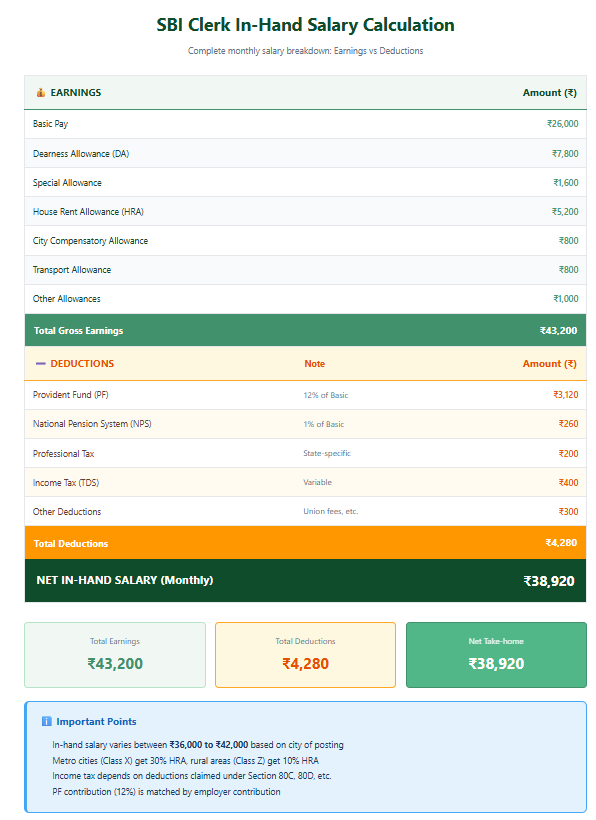Screen dimensions: 596x820
Task: Click the ₹5,200 HRA amount
Action: pos(565,212)
